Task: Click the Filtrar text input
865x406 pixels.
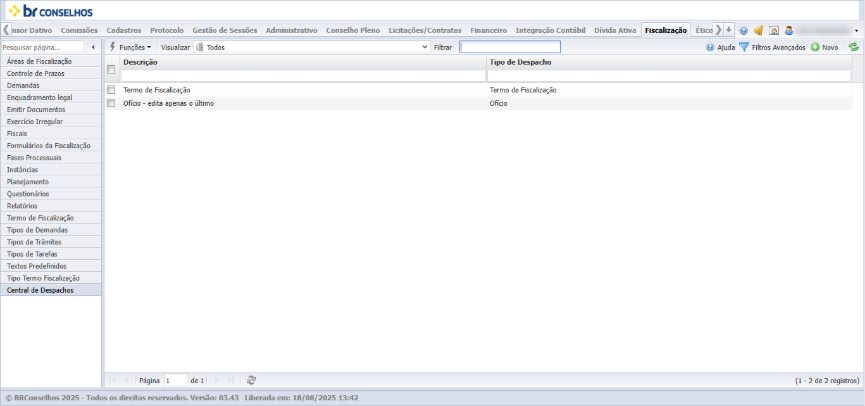Action: coord(510,47)
